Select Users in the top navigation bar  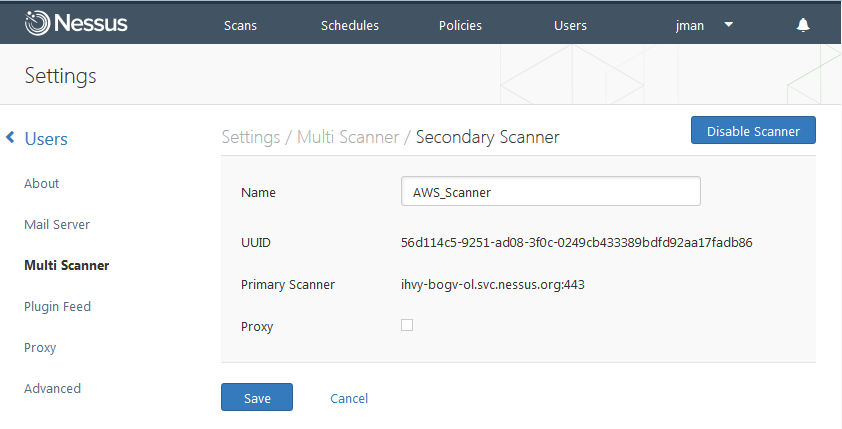(570, 25)
